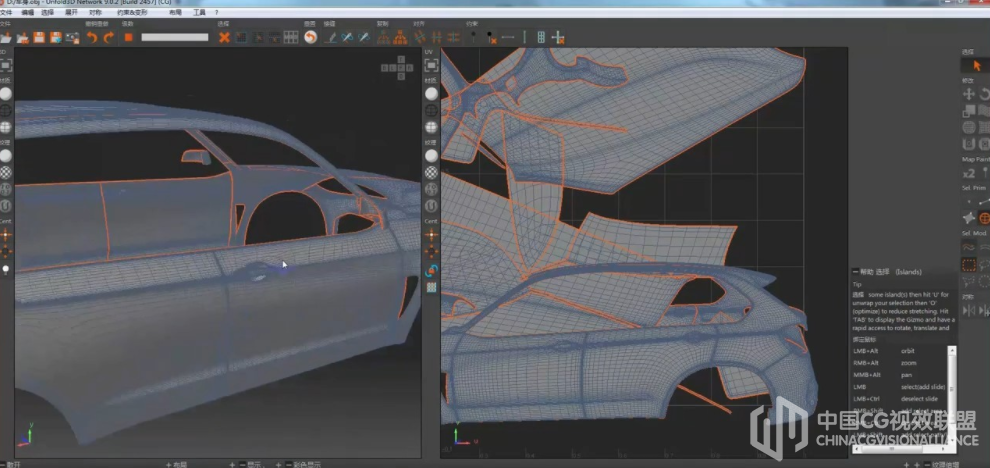Viewport: 990px width, 468px height.
Task: Select the checker texture sphere in 3D view
Action: click(6, 172)
